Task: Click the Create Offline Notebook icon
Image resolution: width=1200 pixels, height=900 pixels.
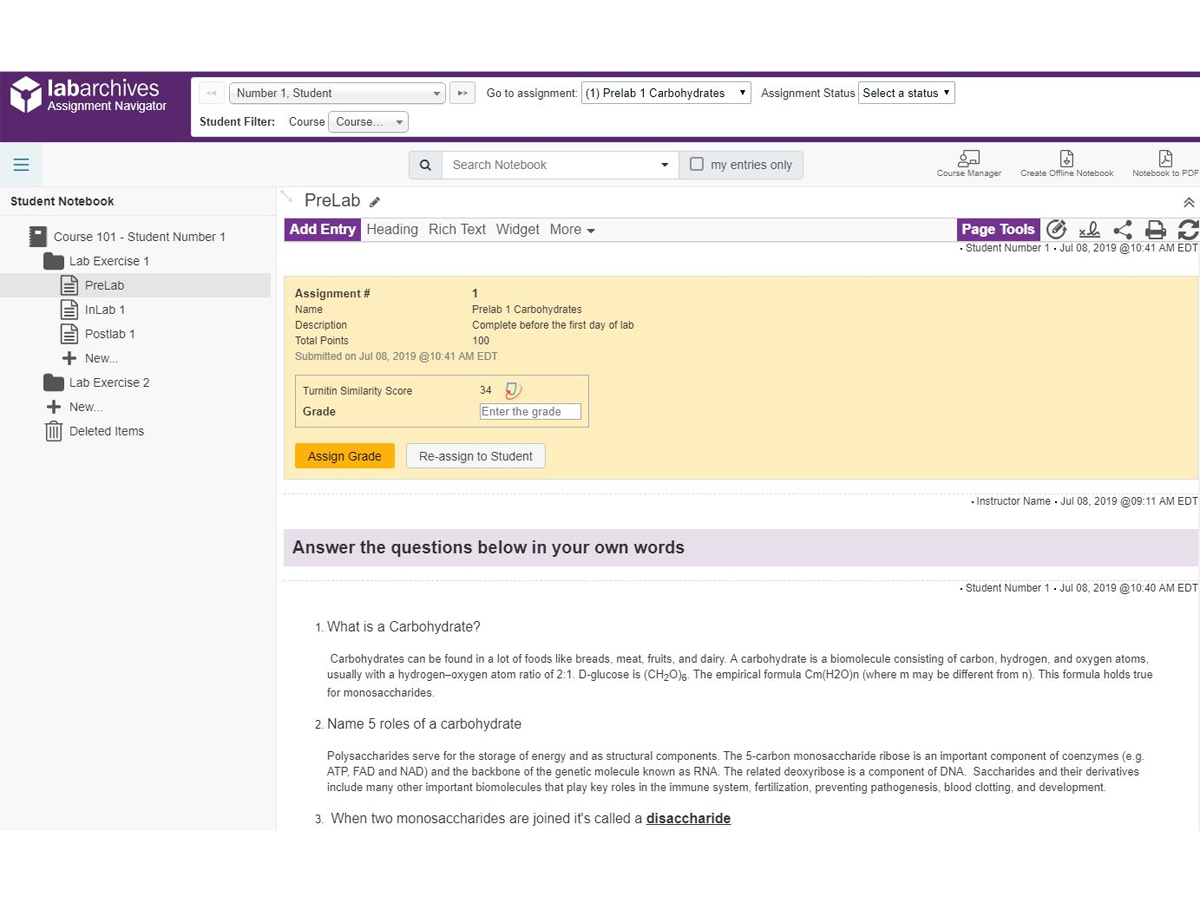Action: click(x=1066, y=159)
